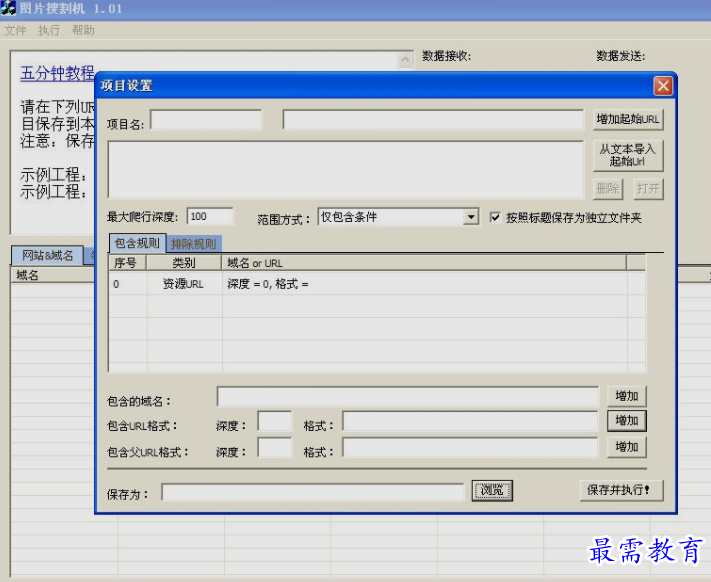
Task: Click the 项目名 input field
Action: pos(206,120)
